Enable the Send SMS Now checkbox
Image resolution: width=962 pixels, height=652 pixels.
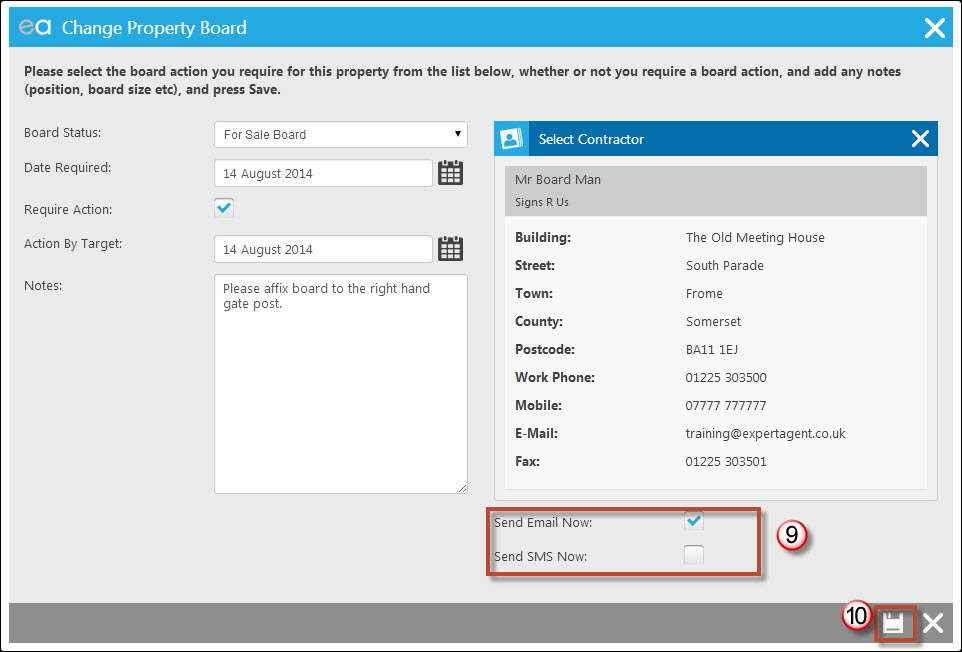coord(694,555)
